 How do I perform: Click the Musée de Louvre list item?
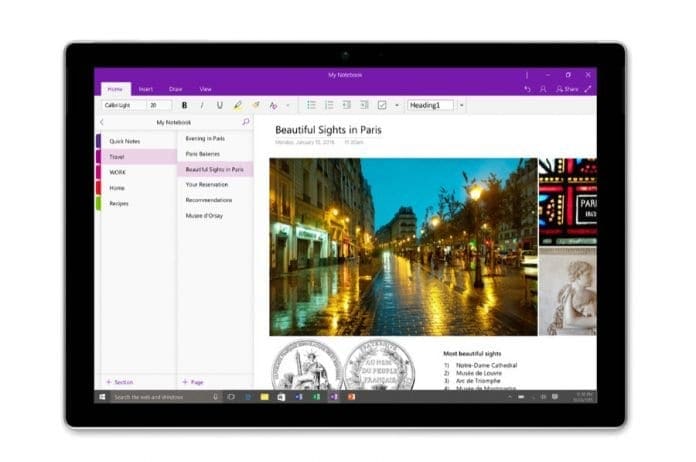pos(478,373)
